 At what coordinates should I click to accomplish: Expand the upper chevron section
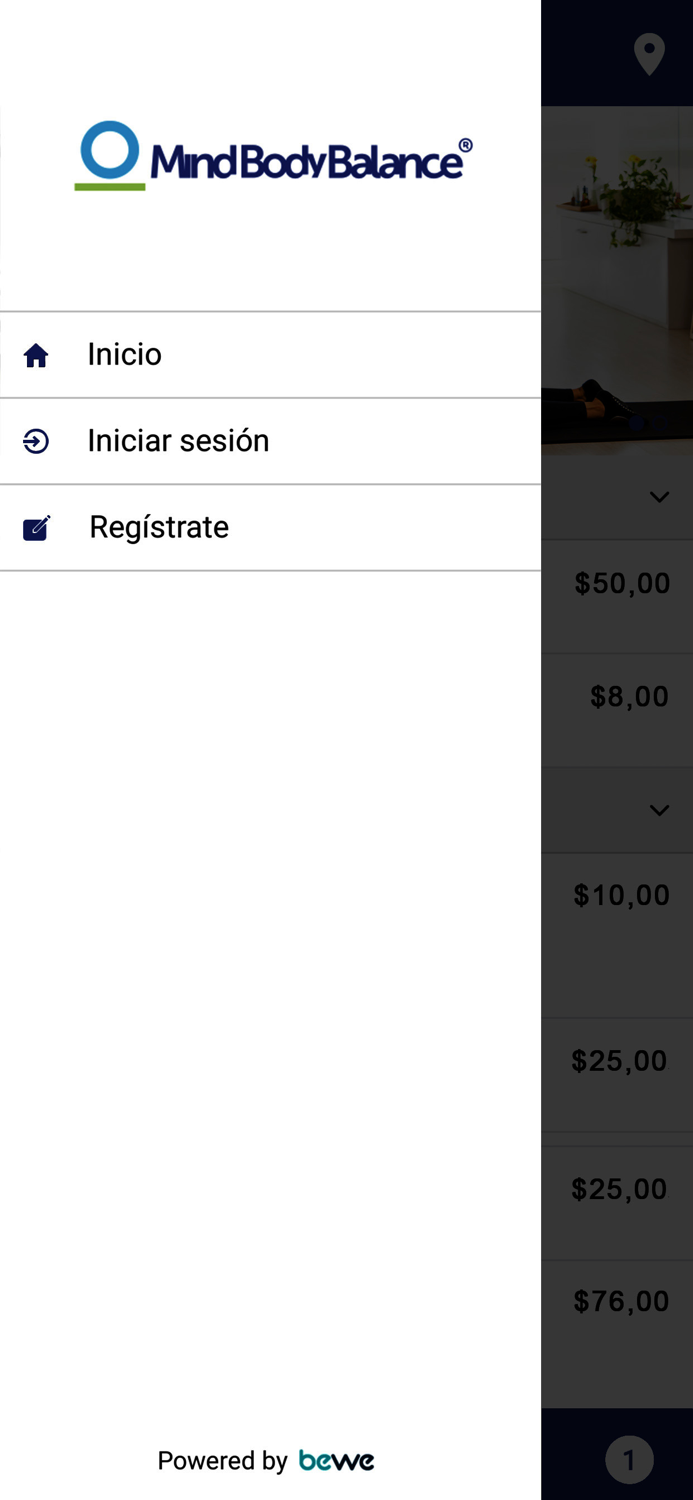point(659,497)
